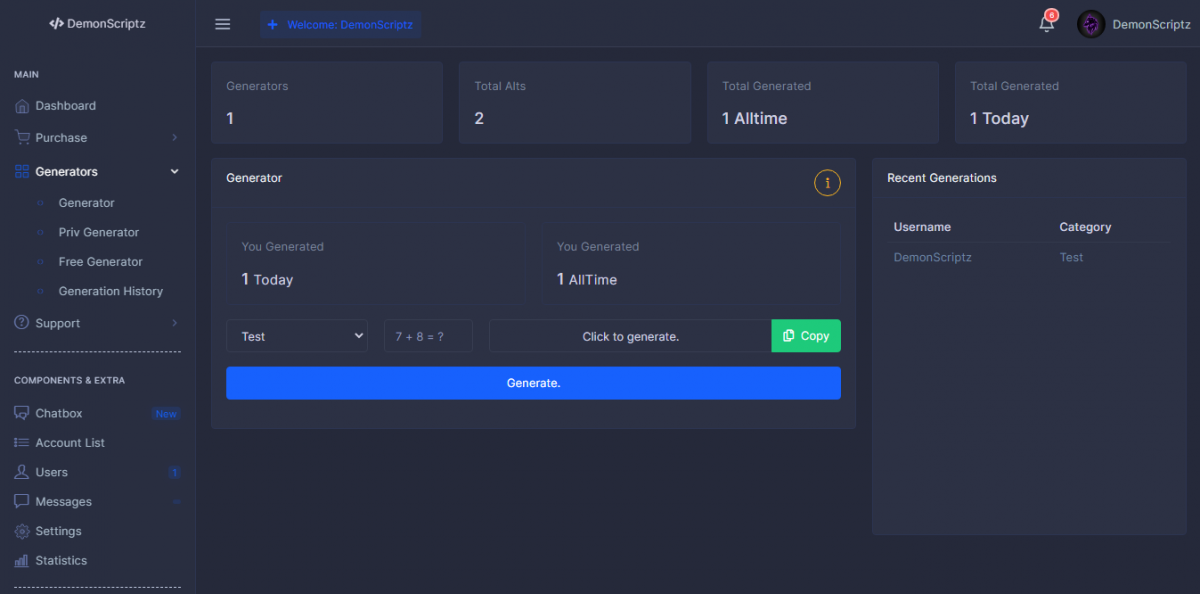This screenshot has height=594, width=1200.
Task: Collapse the Generators menu section
Action: click(174, 172)
